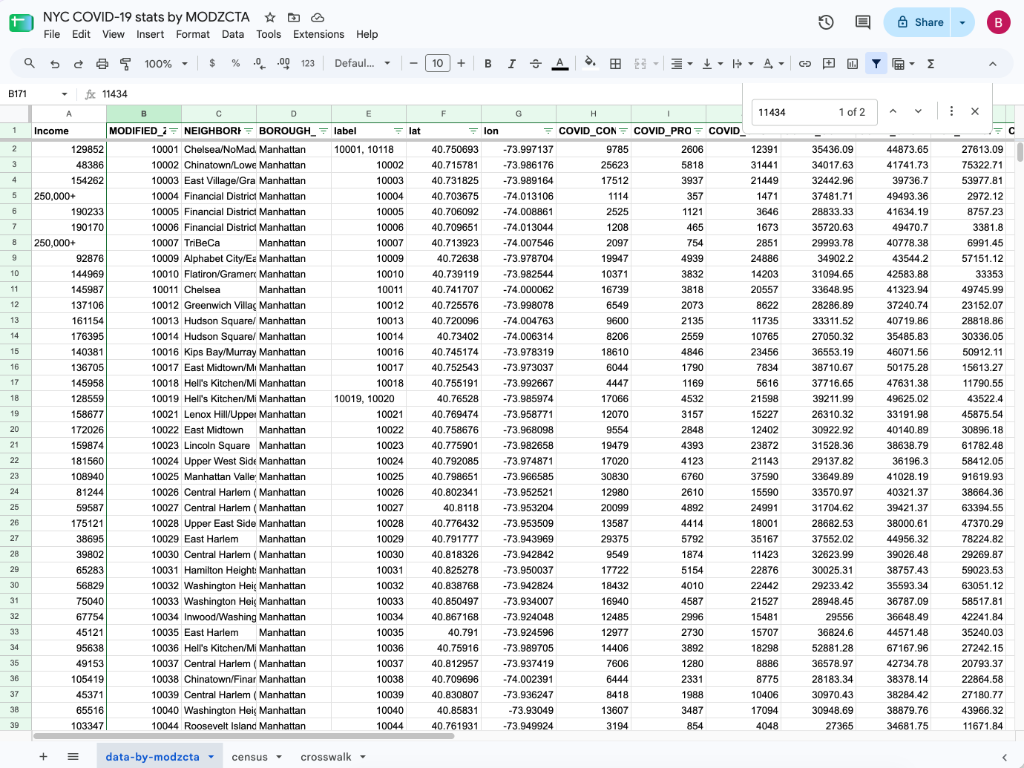The width and height of the screenshot is (1024, 768).
Task: Open the filter views table dropdown
Action: pyautogui.click(x=903, y=63)
